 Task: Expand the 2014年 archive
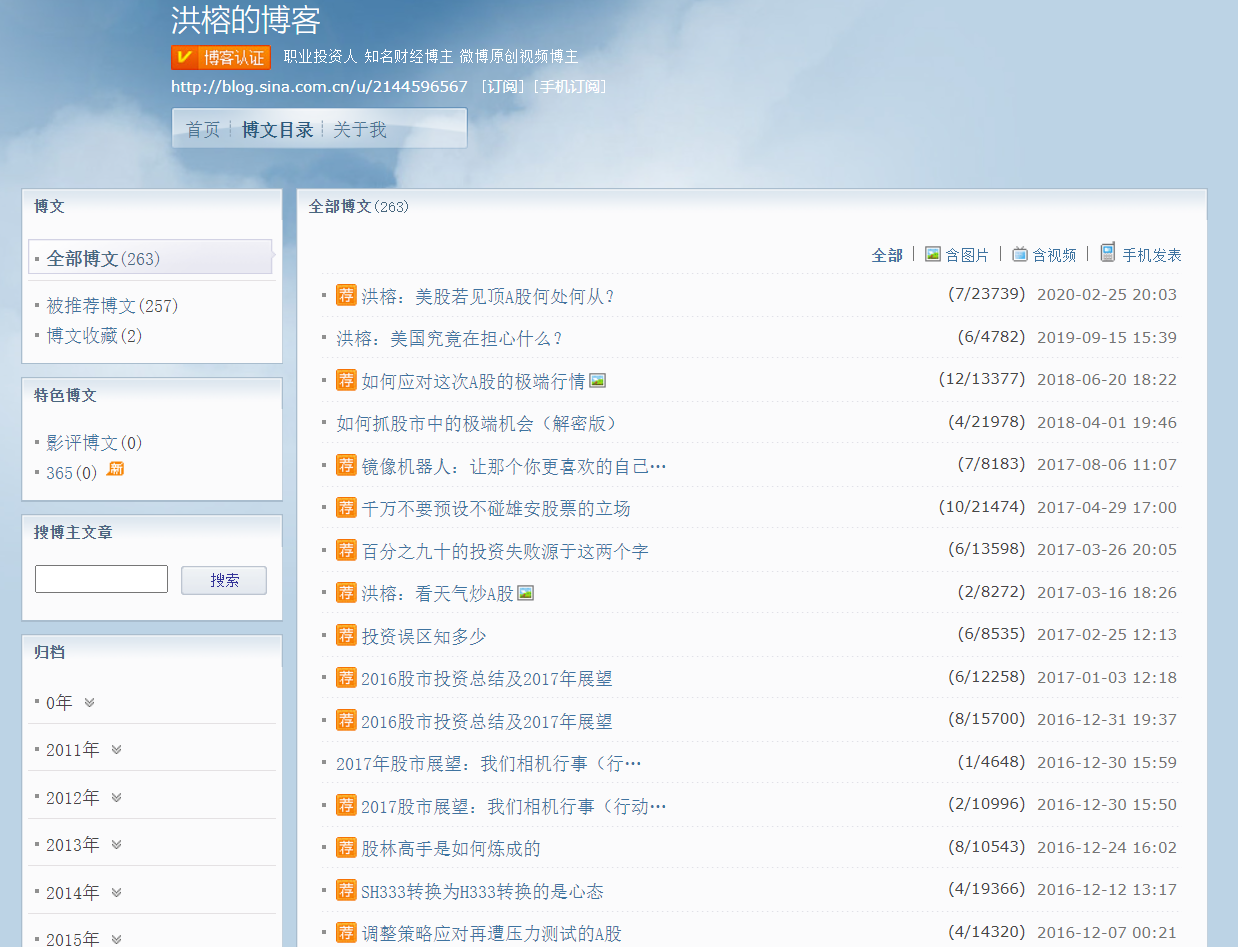(x=116, y=892)
